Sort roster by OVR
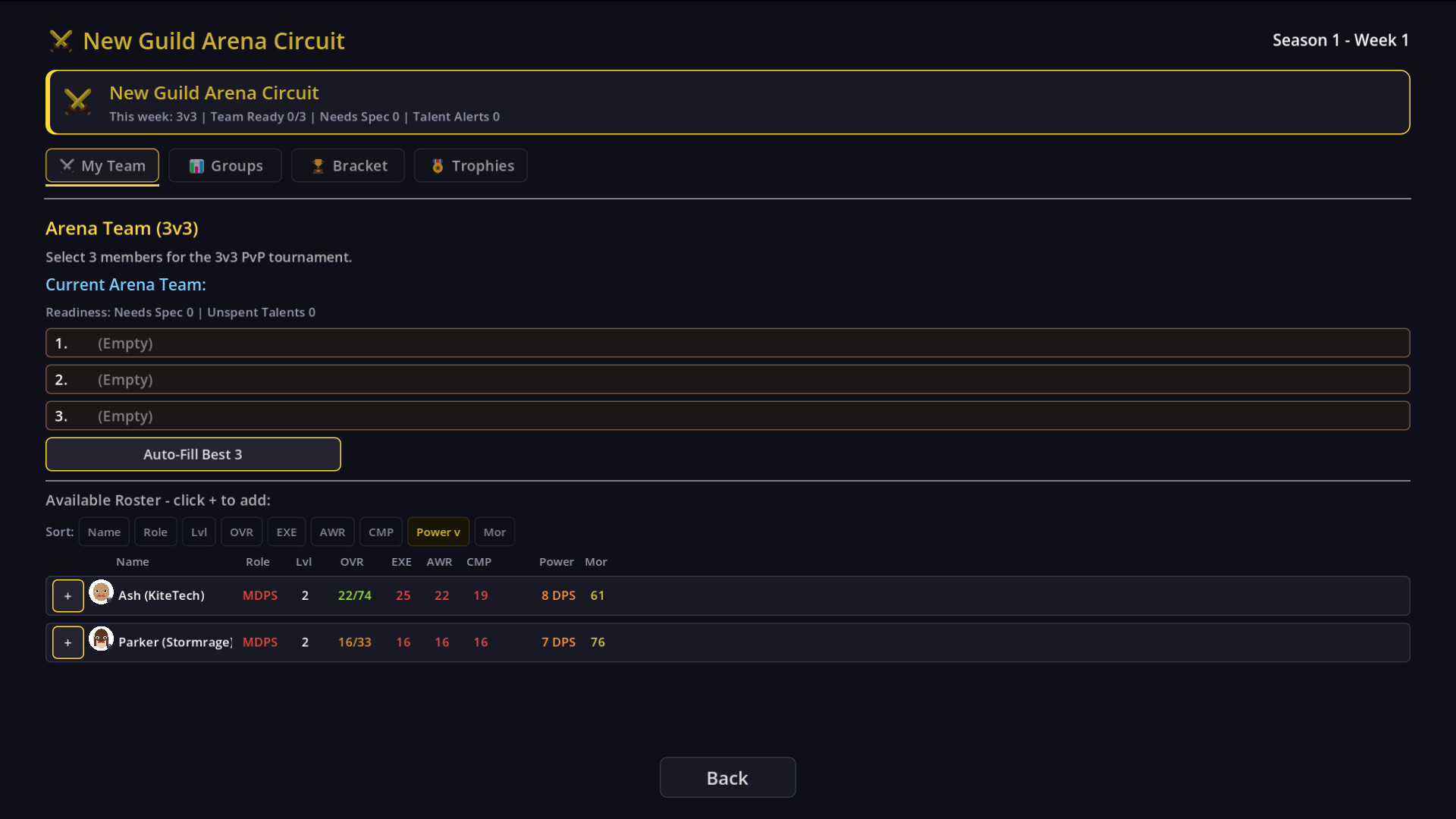Viewport: 1456px width, 819px height. coord(241,532)
